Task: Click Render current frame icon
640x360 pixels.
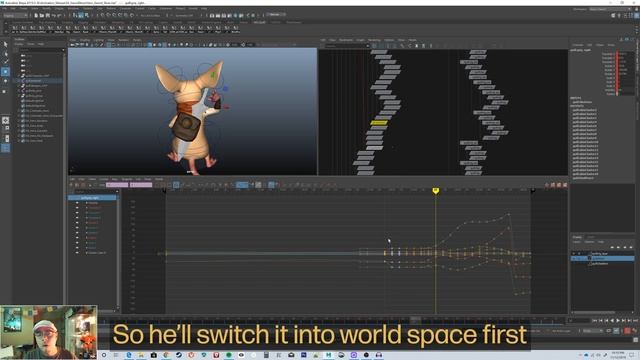Action: 218,16
